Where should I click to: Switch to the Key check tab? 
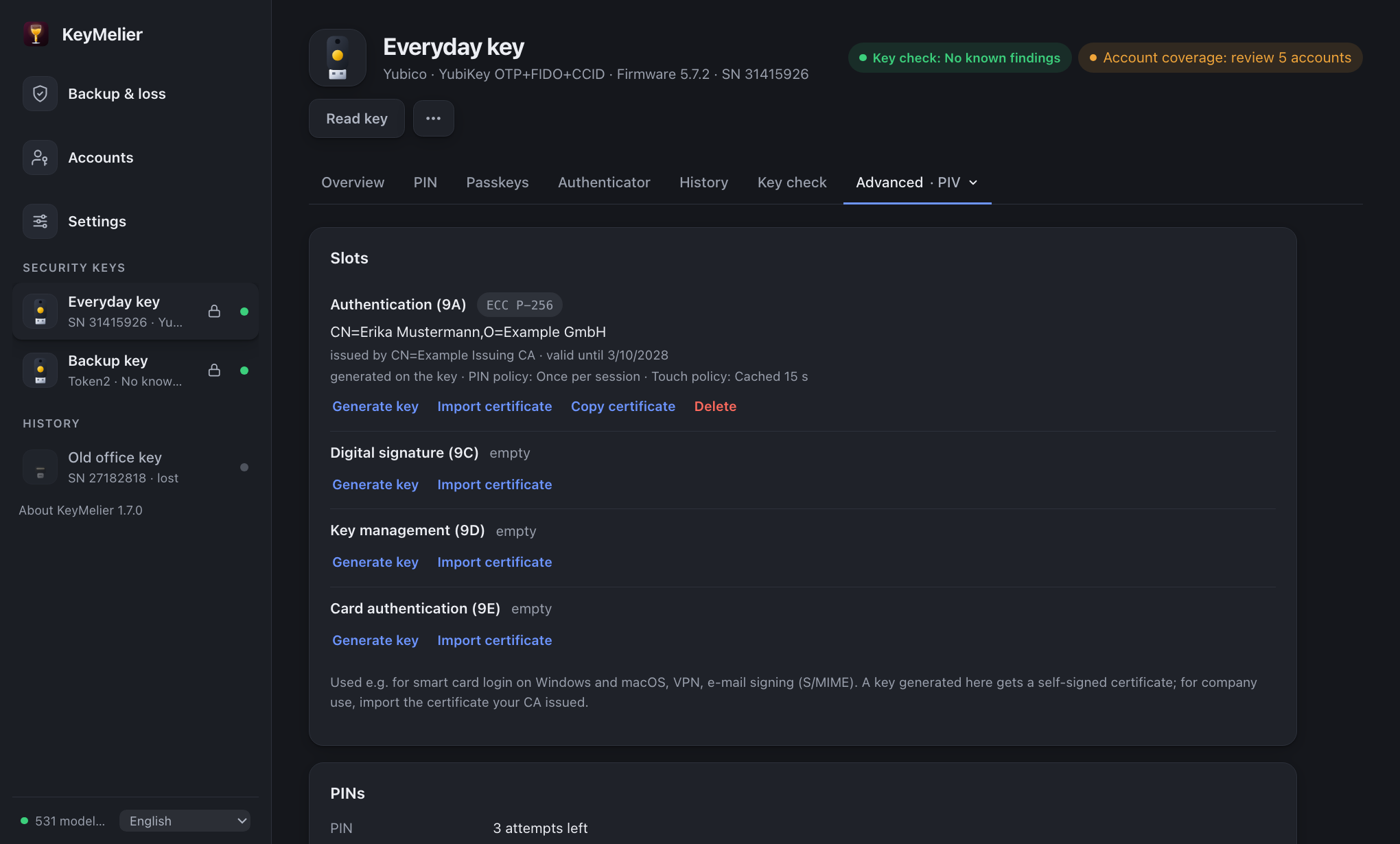click(x=792, y=183)
